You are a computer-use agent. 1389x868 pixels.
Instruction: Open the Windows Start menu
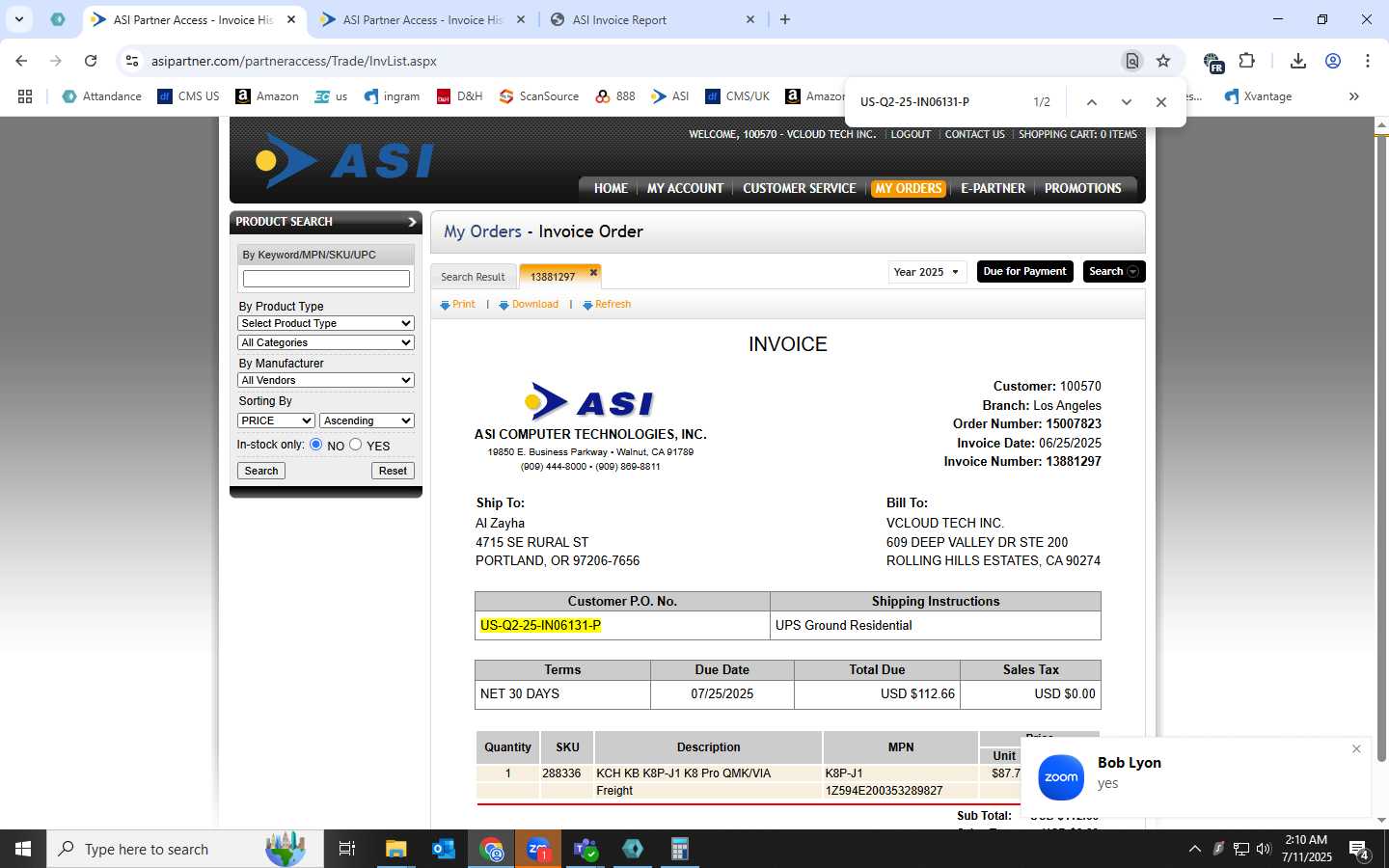(23, 849)
